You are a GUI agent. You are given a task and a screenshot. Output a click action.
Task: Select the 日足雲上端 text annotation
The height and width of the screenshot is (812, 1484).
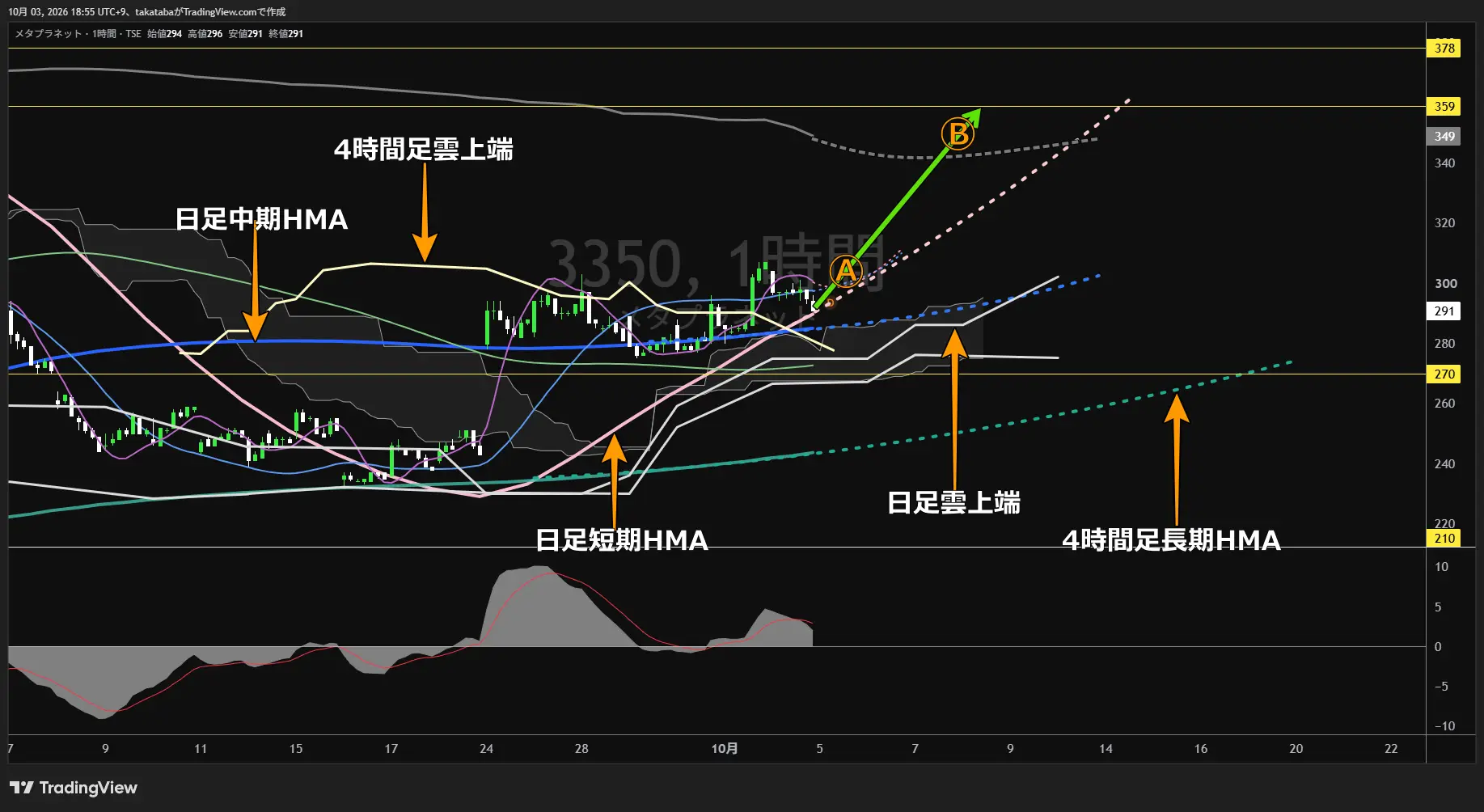coord(953,503)
